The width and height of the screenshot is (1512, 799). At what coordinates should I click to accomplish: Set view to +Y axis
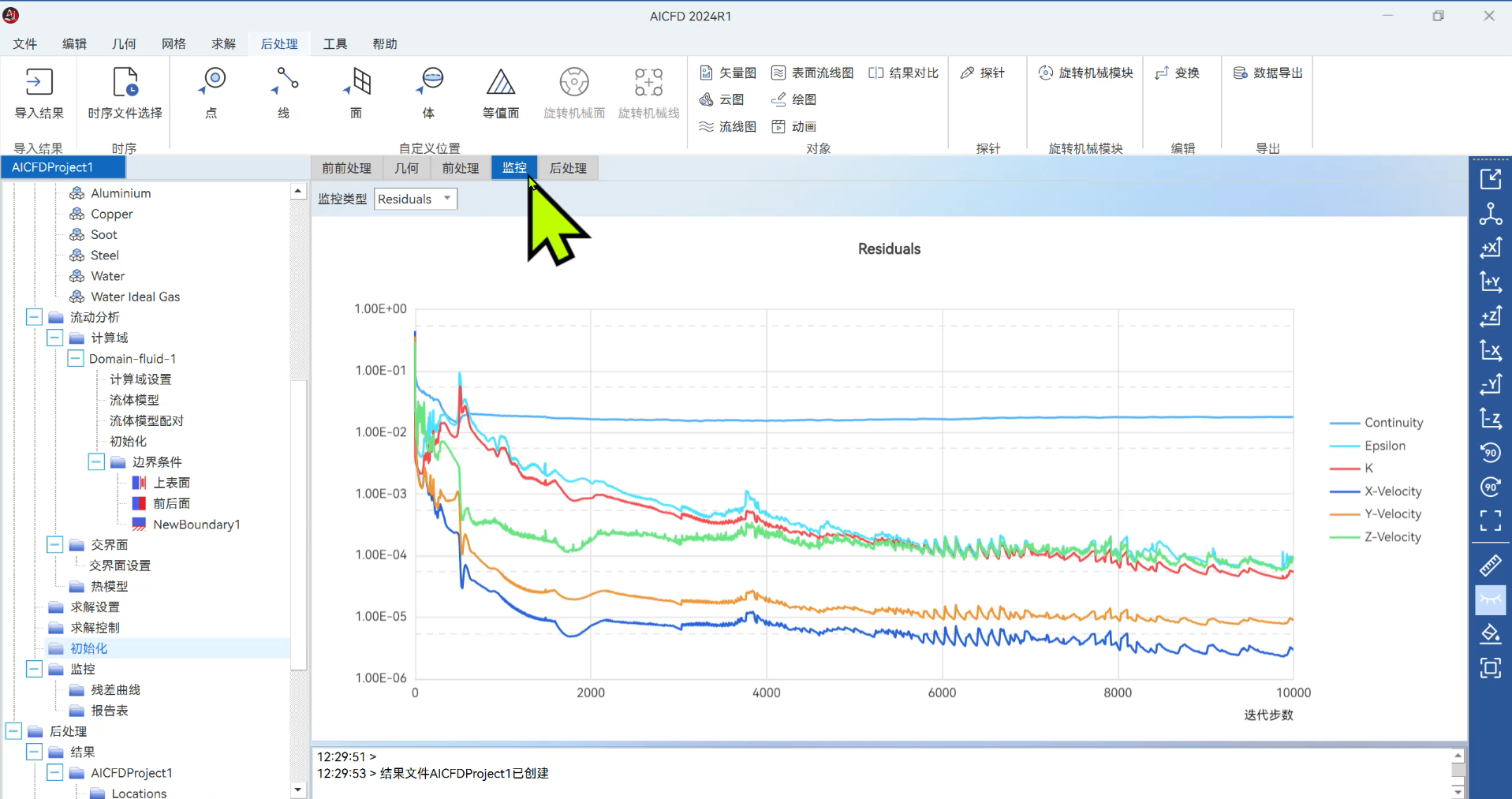(x=1490, y=282)
